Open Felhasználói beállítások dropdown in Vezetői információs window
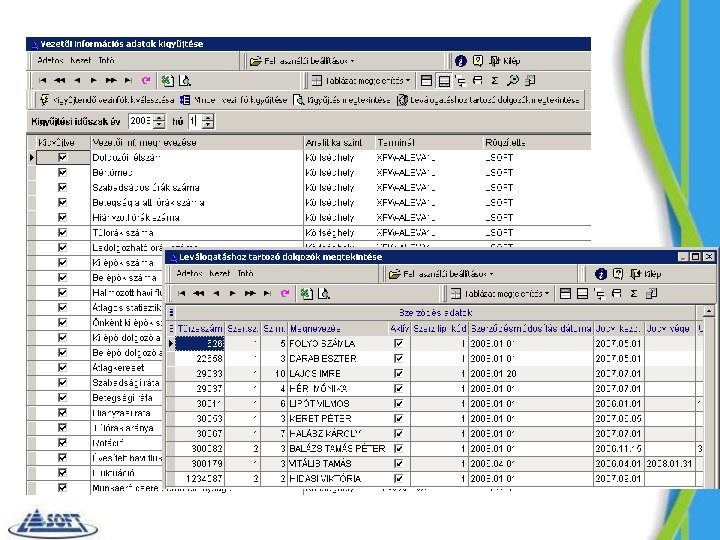The height and width of the screenshot is (540, 720). point(302,61)
